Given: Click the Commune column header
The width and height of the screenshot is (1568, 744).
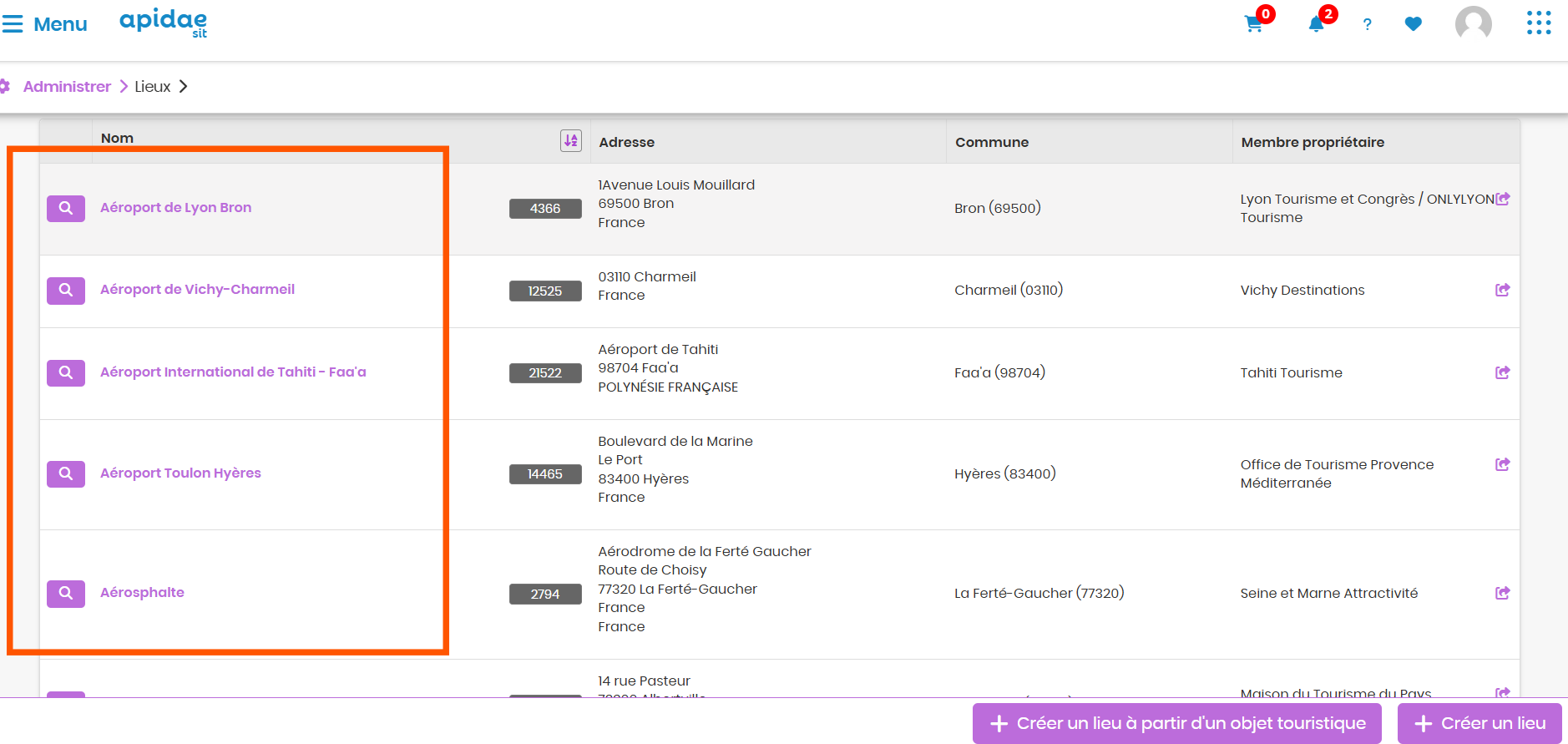Looking at the screenshot, I should tap(991, 142).
